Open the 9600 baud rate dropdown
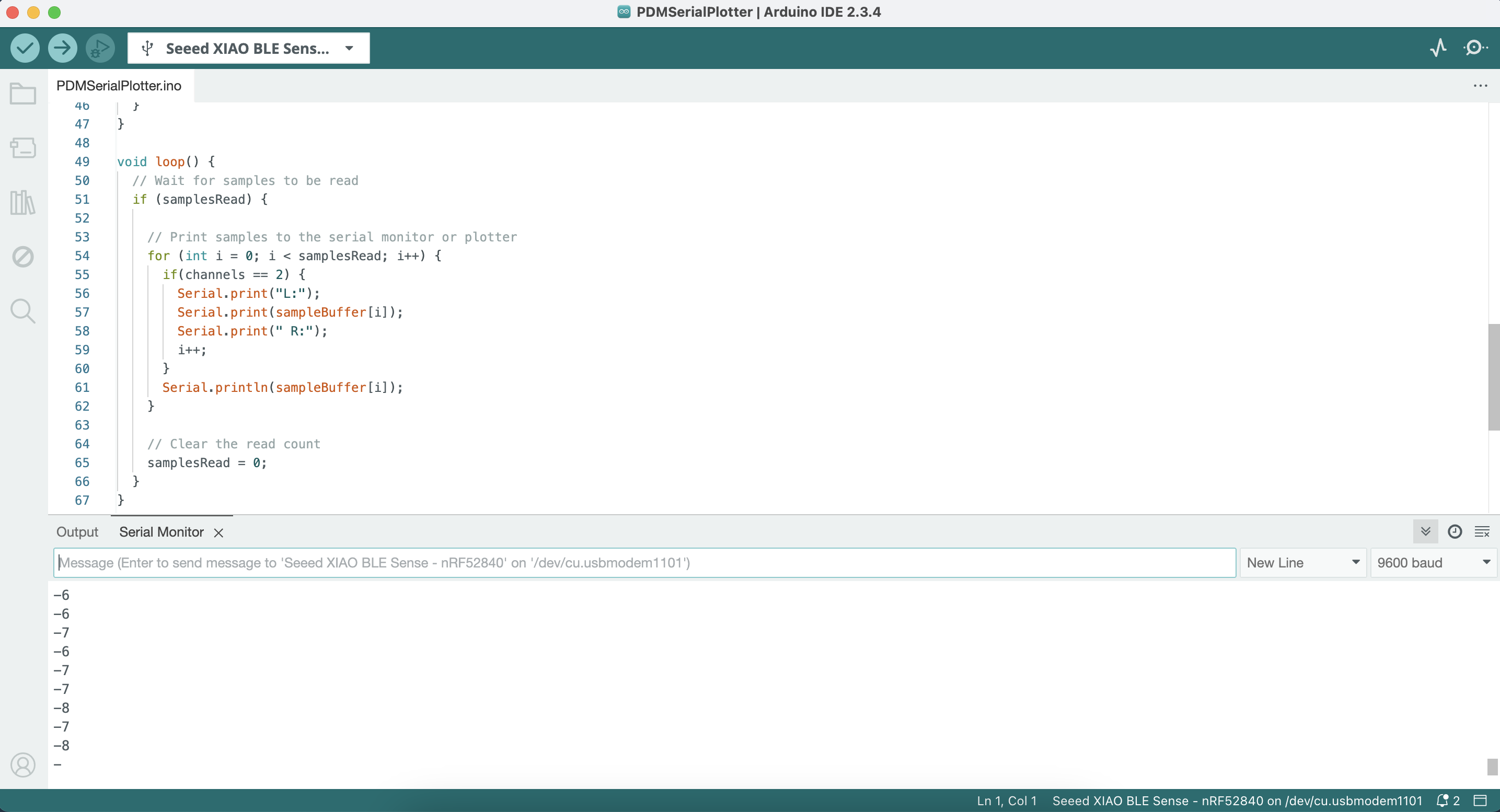The height and width of the screenshot is (812, 1500). tap(1433, 563)
